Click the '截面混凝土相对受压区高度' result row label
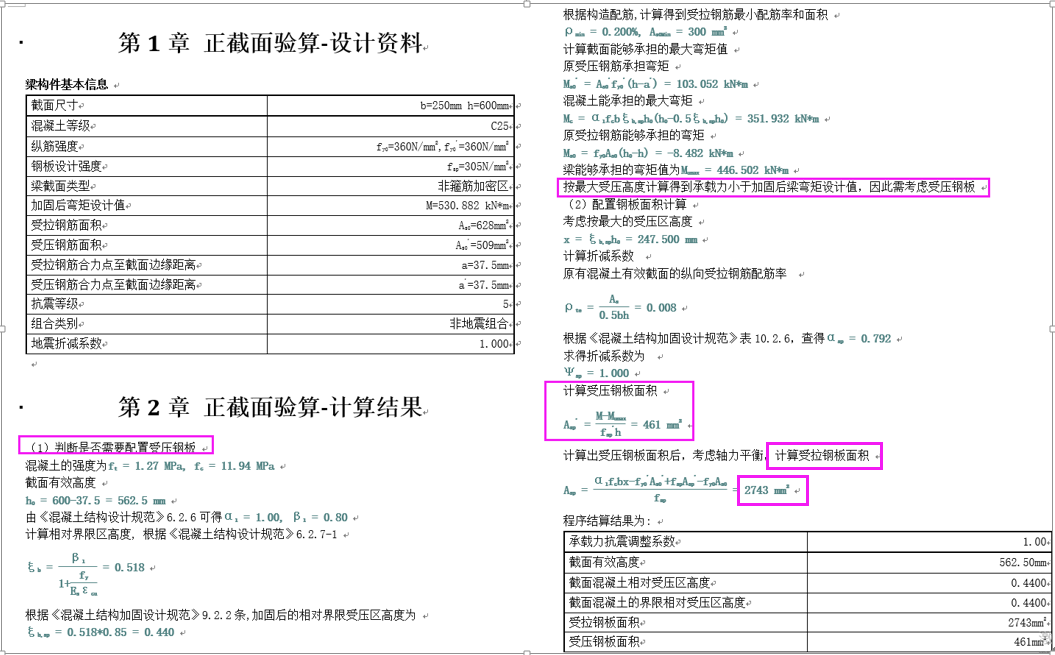 [x=640, y=582]
